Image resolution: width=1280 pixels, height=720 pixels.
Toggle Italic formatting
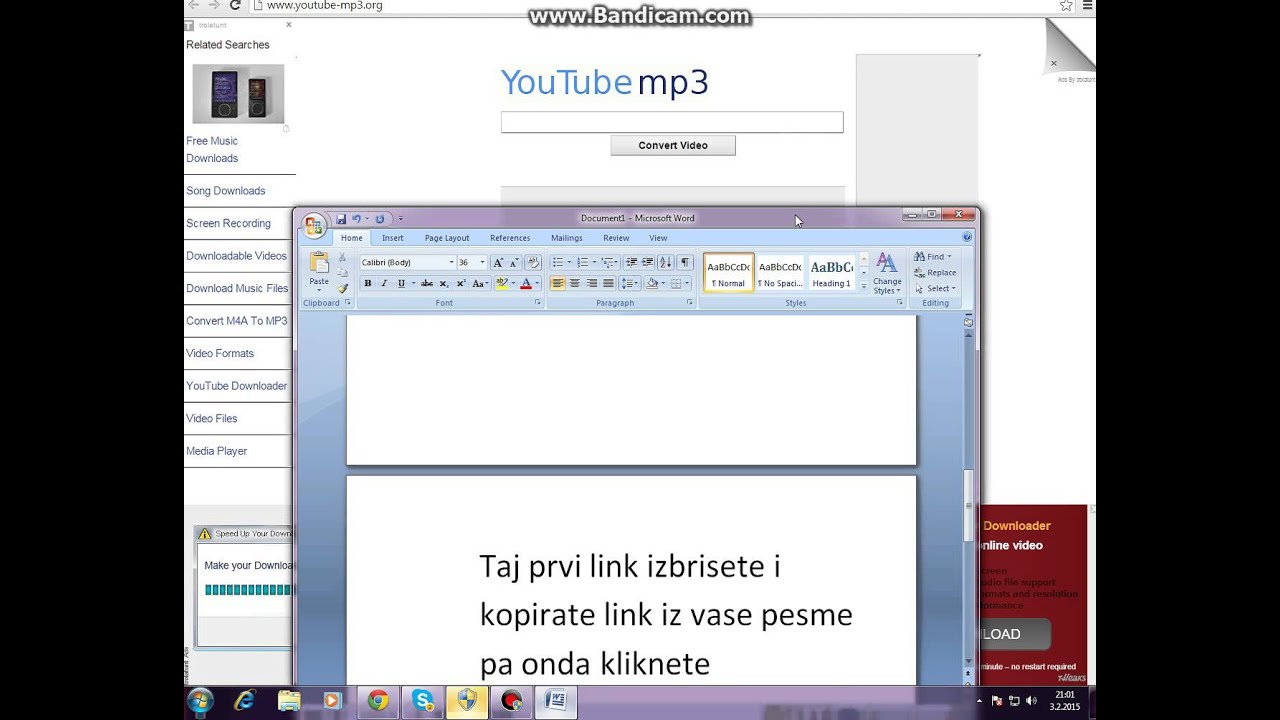point(383,284)
